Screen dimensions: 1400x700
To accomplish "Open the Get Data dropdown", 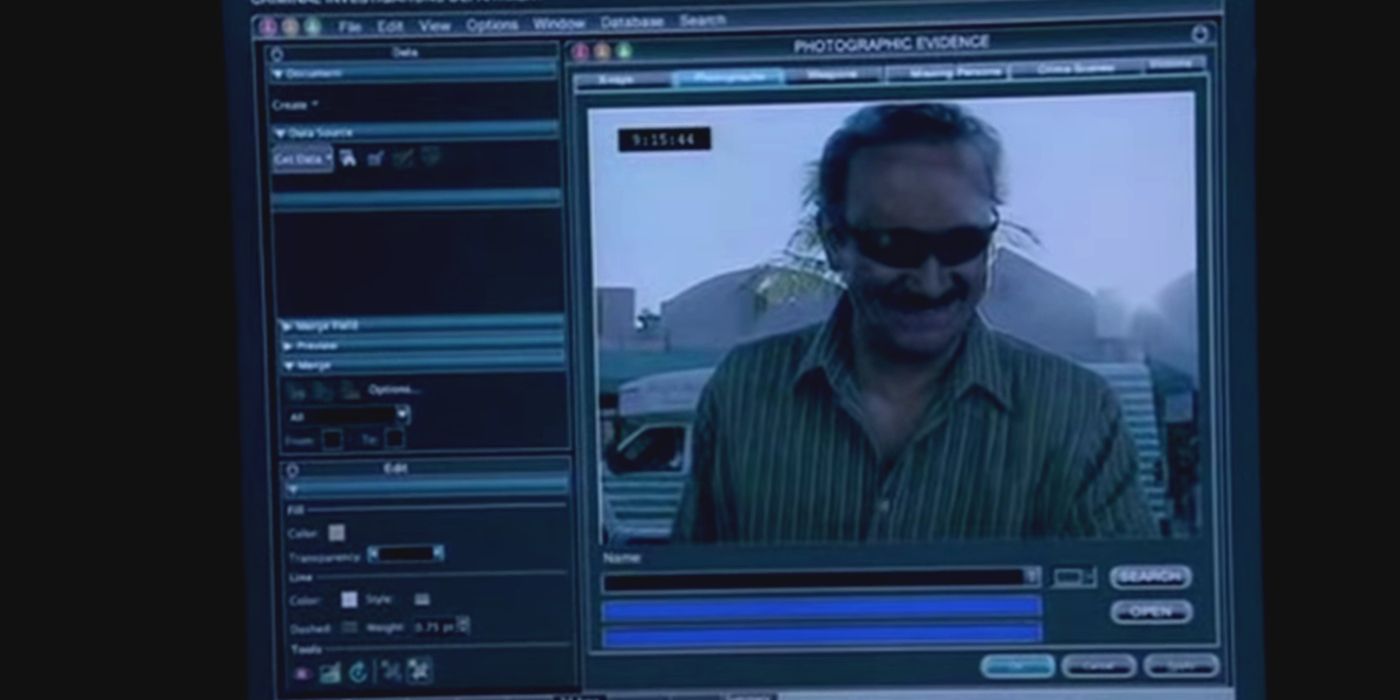I will pyautogui.click(x=302, y=158).
